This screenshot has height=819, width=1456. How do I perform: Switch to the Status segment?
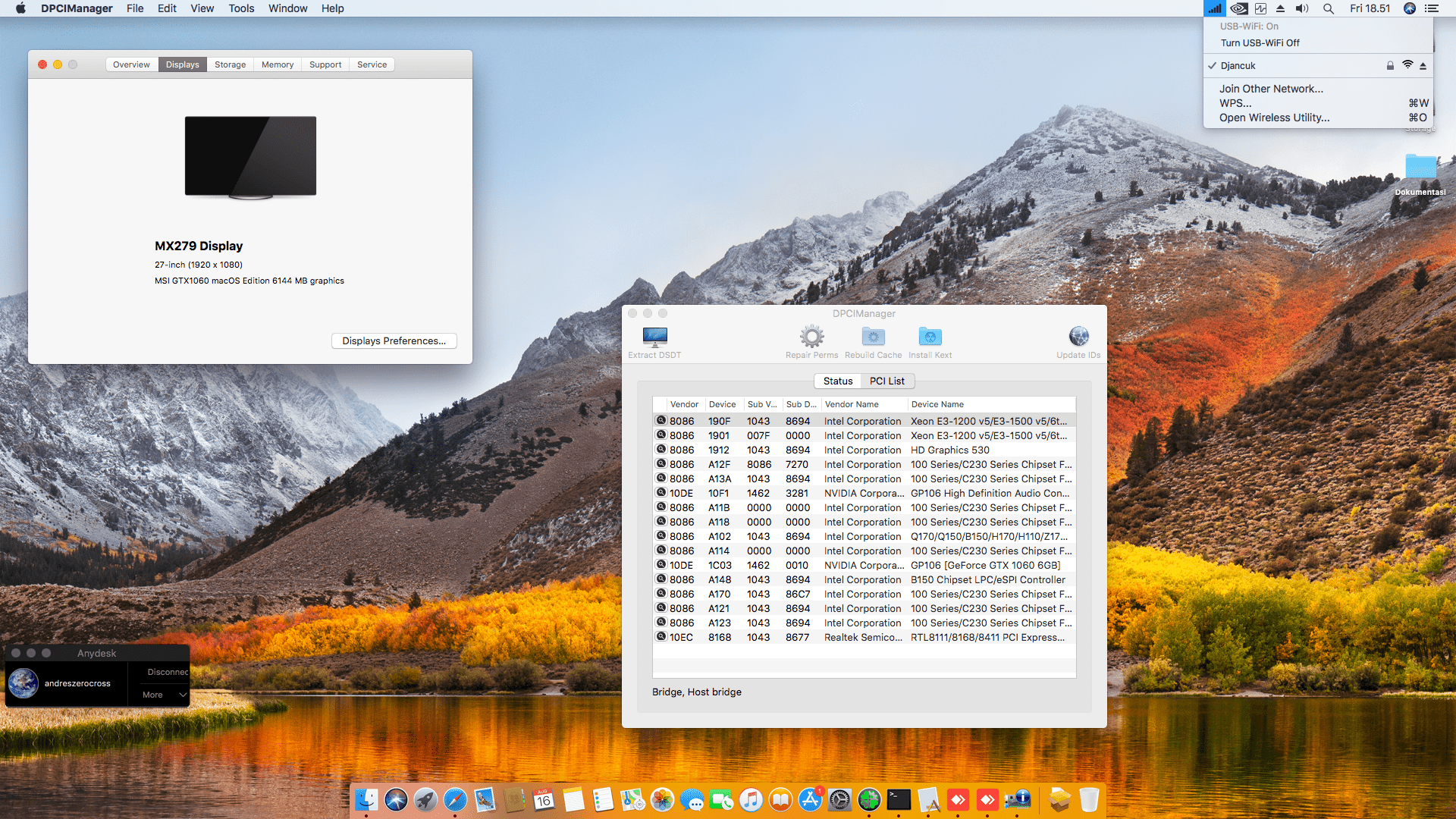[x=837, y=381]
